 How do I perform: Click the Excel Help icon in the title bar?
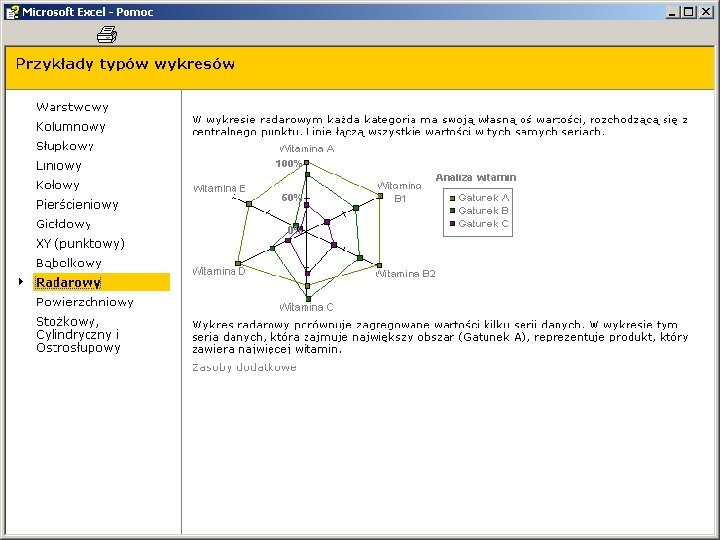coord(11,12)
